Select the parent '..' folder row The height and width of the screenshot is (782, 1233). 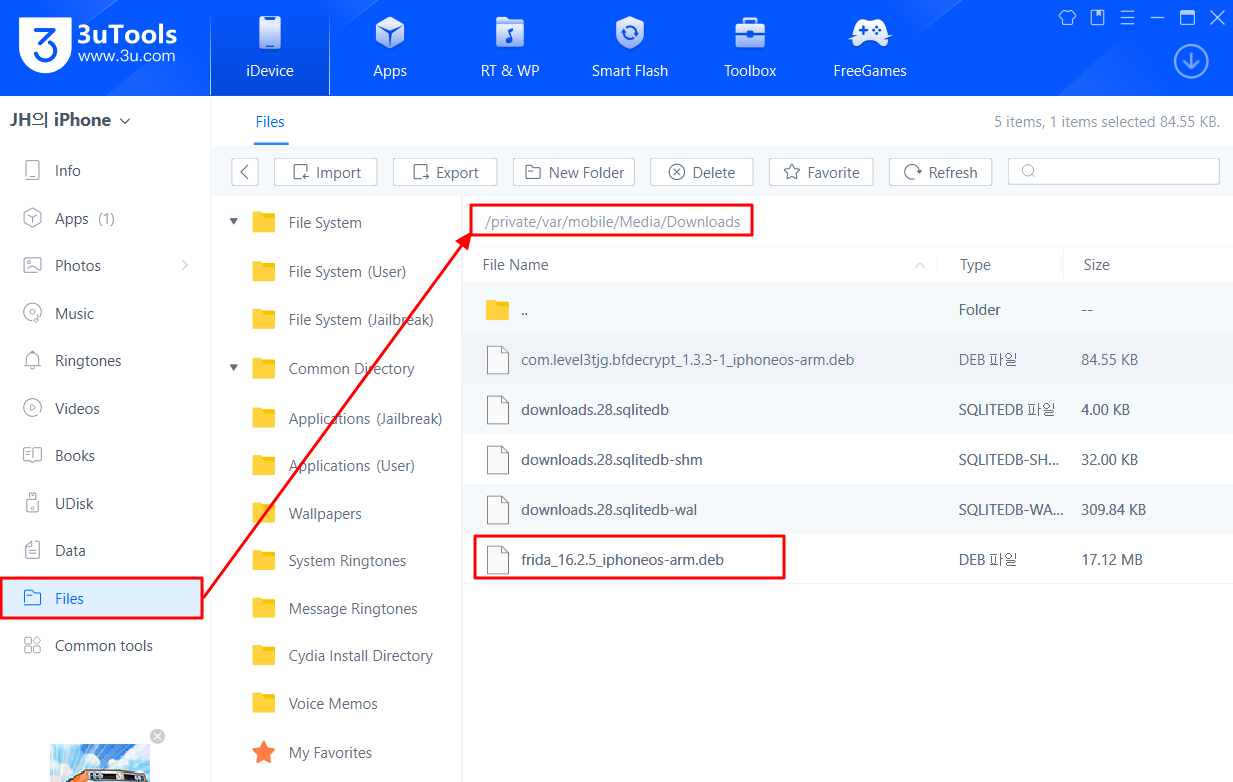click(848, 310)
